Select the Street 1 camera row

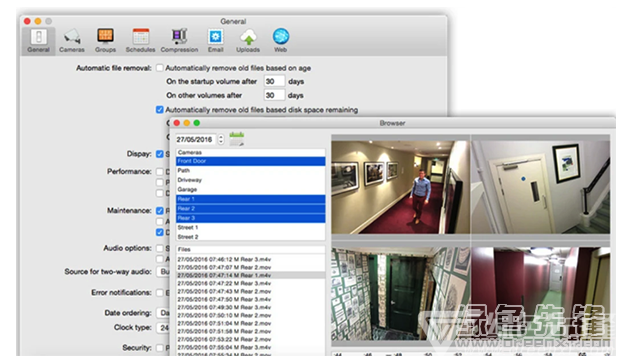pos(250,227)
